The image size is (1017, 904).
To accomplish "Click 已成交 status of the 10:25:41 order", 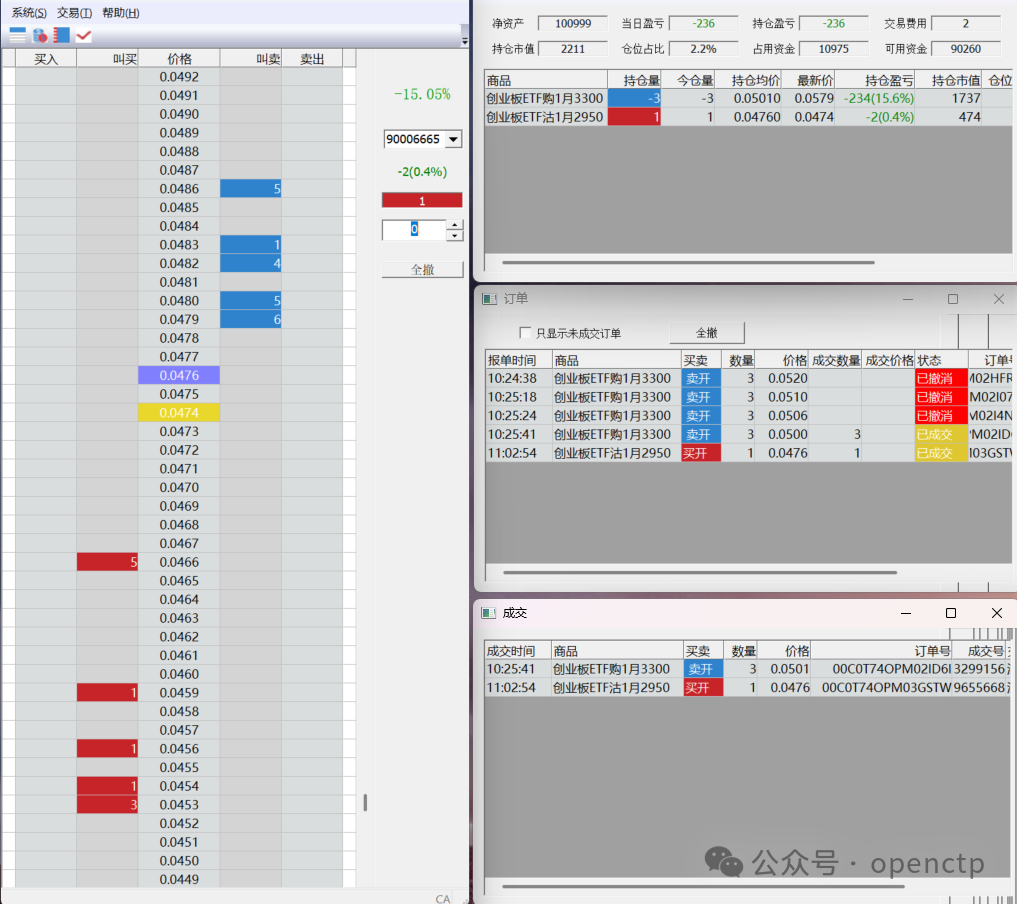I will coord(941,434).
